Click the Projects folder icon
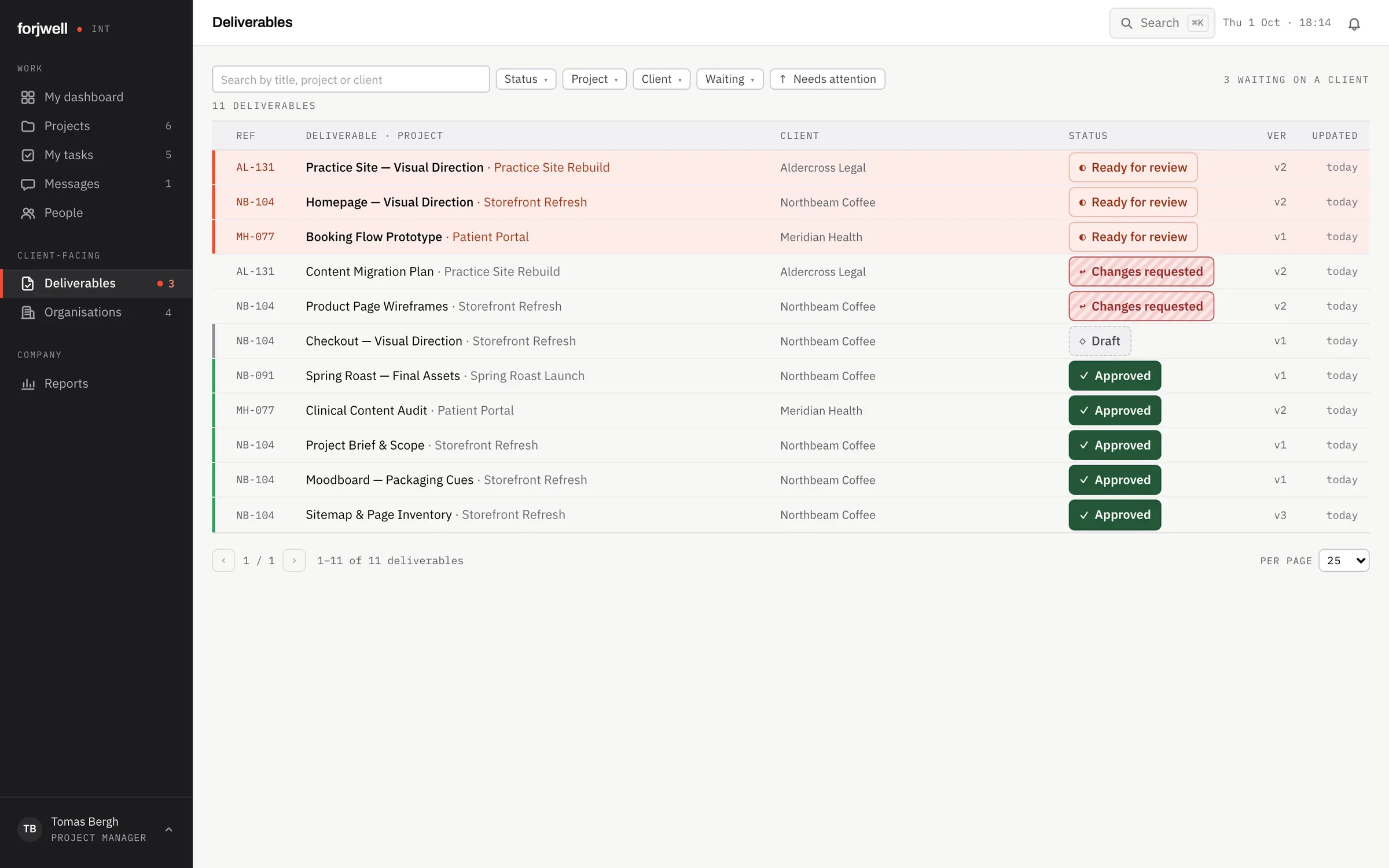1389x868 pixels. (x=28, y=126)
